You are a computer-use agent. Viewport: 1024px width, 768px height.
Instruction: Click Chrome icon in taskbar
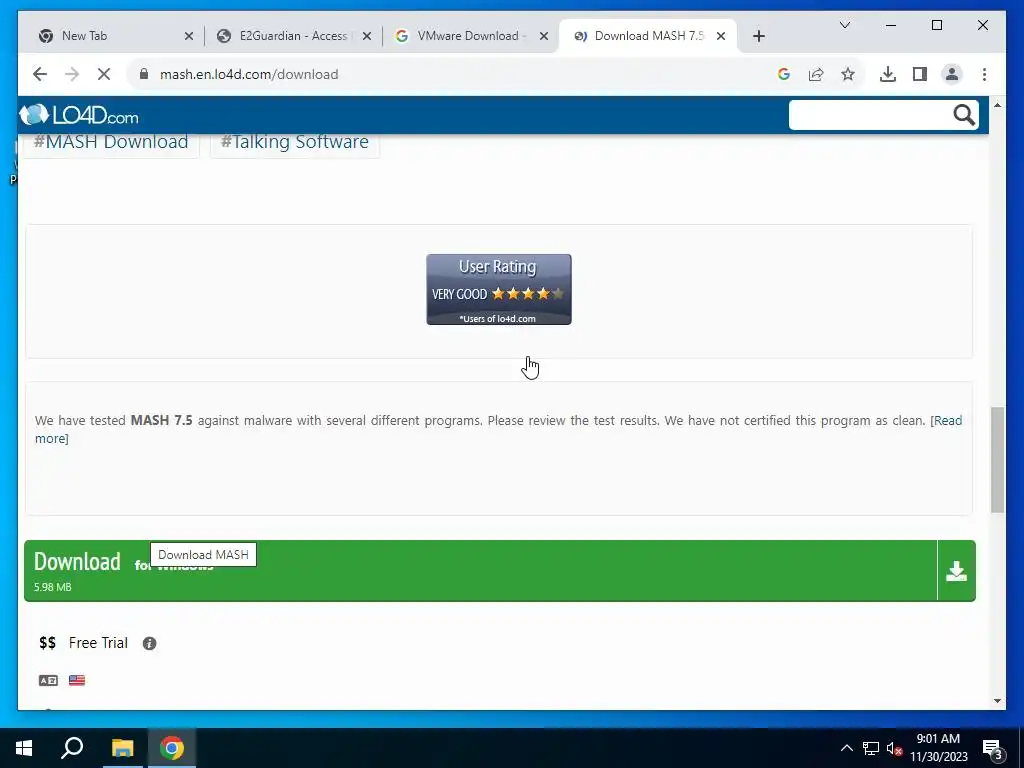[172, 748]
